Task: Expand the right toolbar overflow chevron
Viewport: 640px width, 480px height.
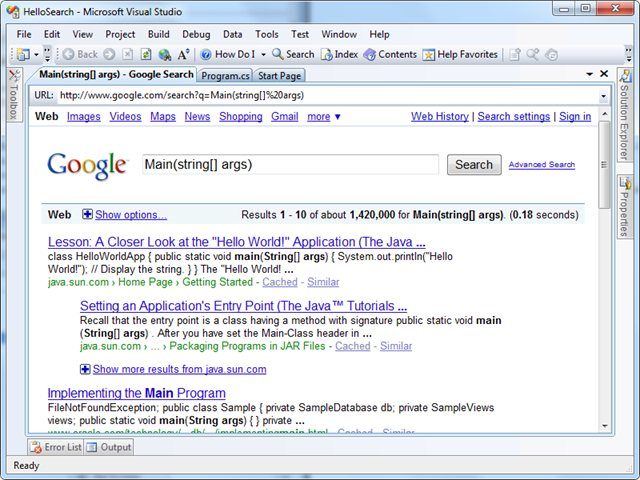Action: 629,54
